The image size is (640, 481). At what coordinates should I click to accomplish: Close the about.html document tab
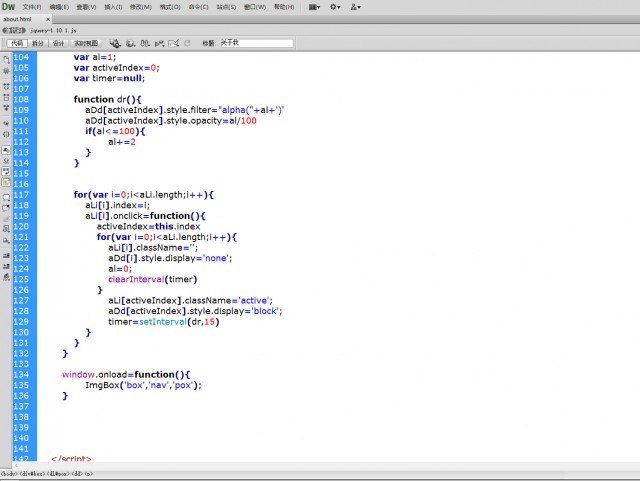point(48,19)
